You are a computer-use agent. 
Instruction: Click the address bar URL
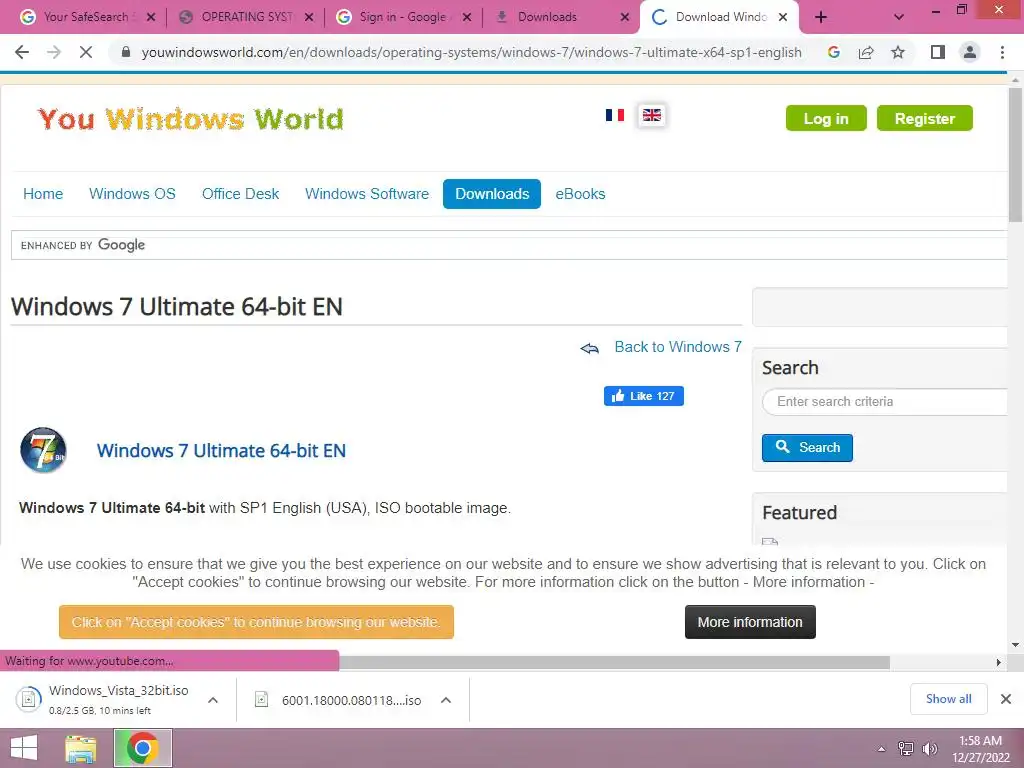click(471, 52)
